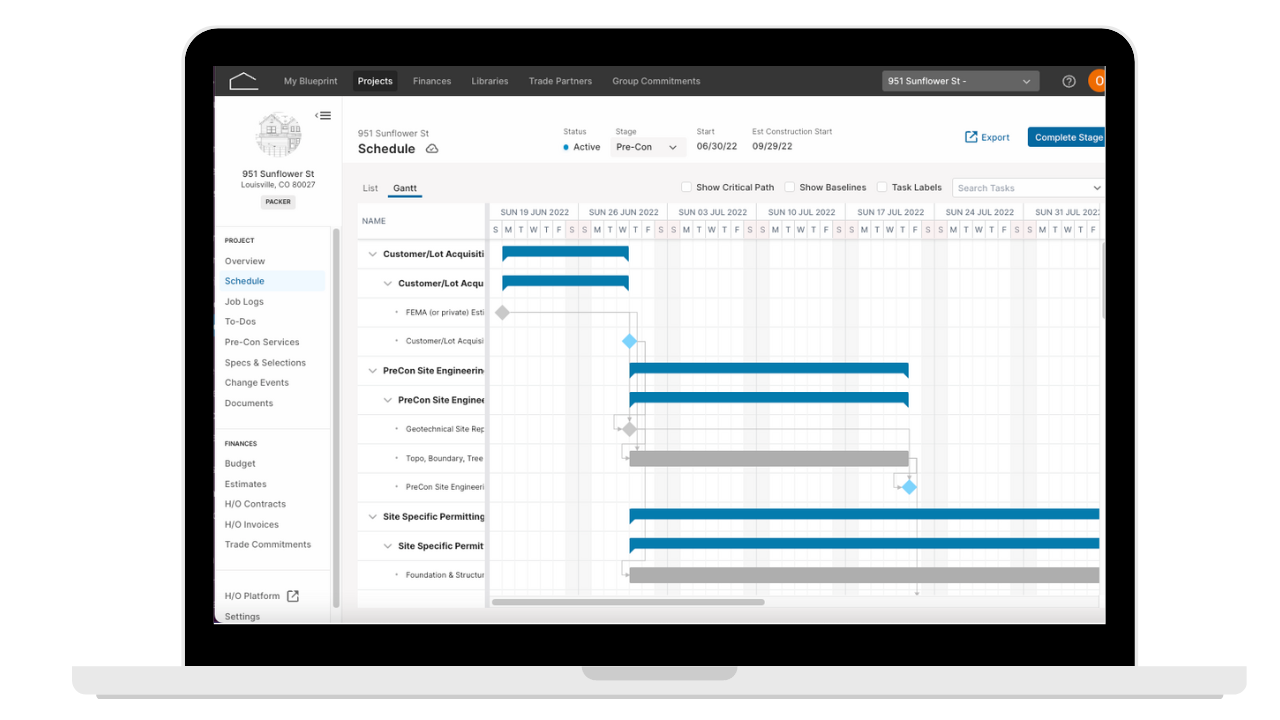Click the H/O Platform external link icon
Image resolution: width=1280 pixels, height=720 pixels.
[x=293, y=596]
